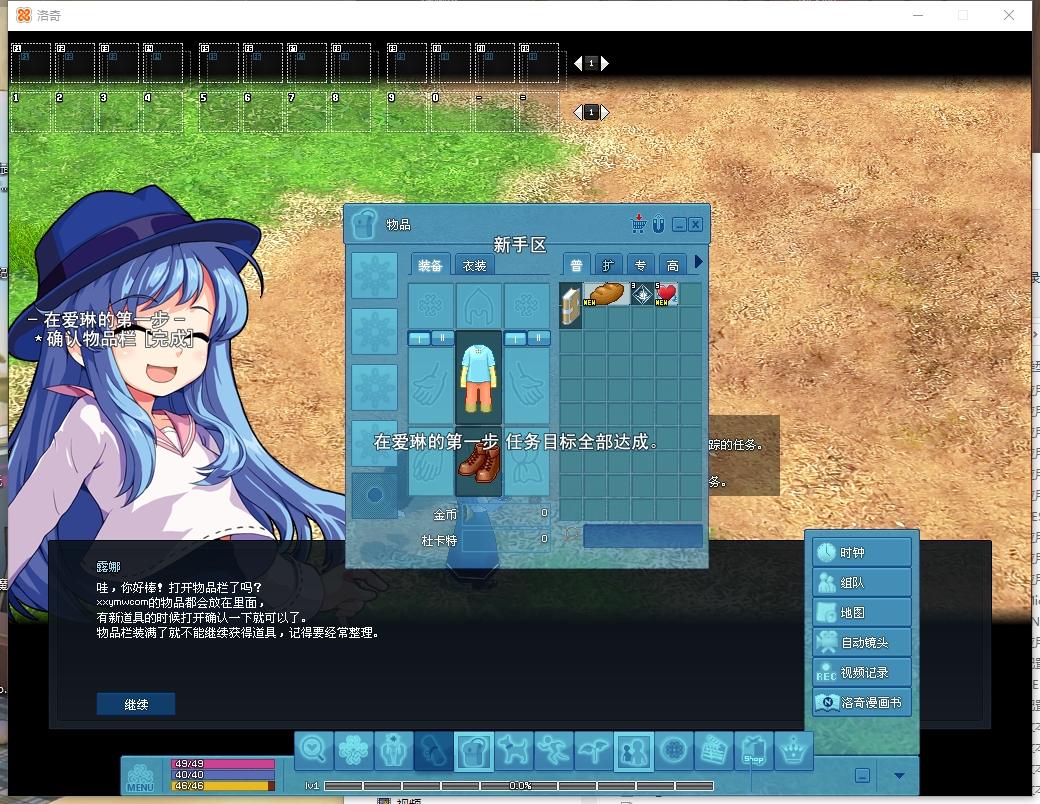Image resolution: width=1040 pixels, height=804 pixels.
Task: Select the 高 inventory bag tab
Action: point(673,265)
